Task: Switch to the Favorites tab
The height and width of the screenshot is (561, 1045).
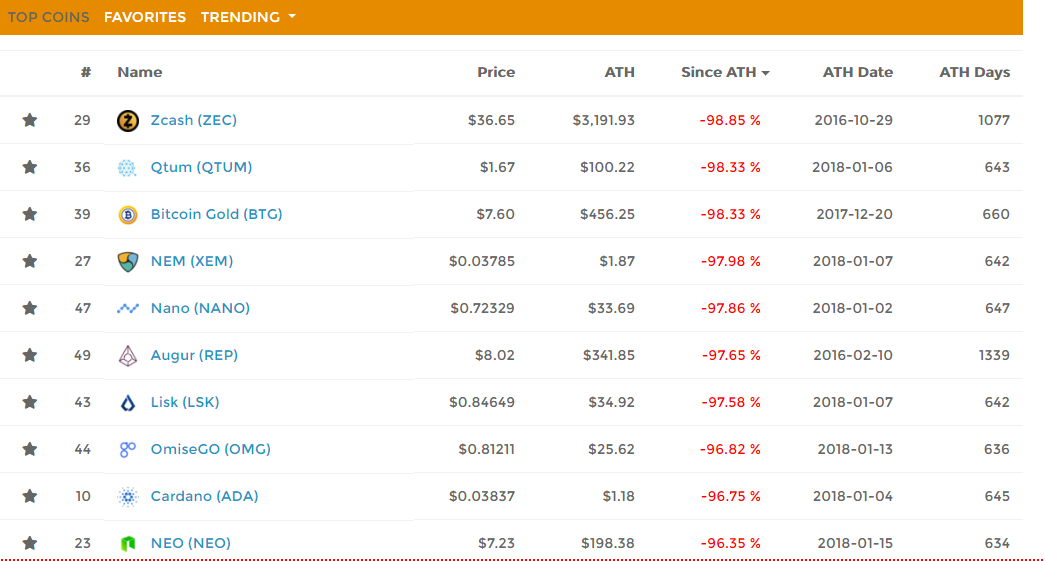Action: pyautogui.click(x=145, y=17)
